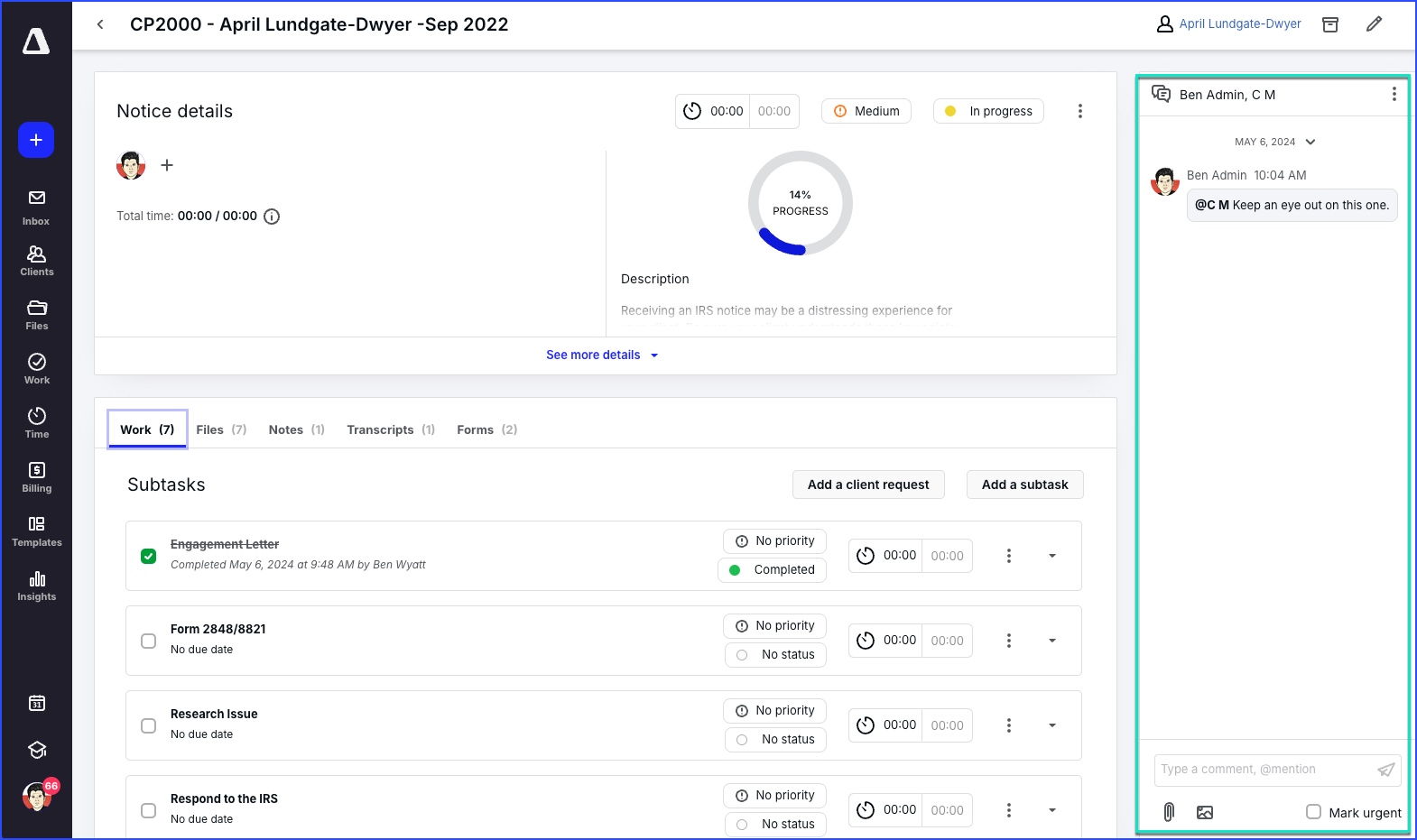The image size is (1417, 840).
Task: Check the Respond to the IRS subtask
Action: pos(149,810)
